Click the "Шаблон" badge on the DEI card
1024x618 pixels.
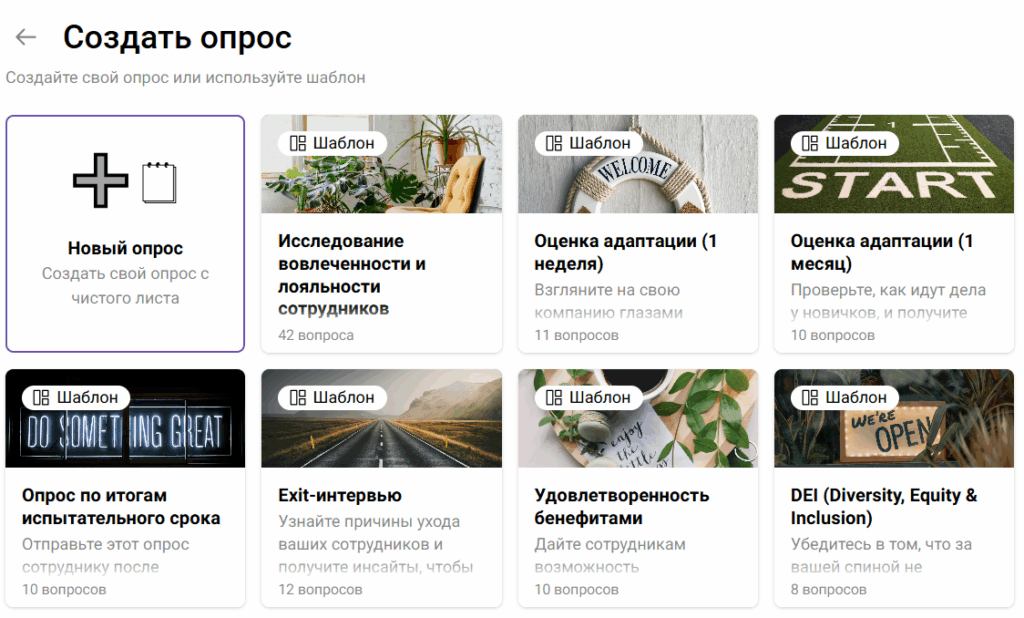click(x=846, y=397)
